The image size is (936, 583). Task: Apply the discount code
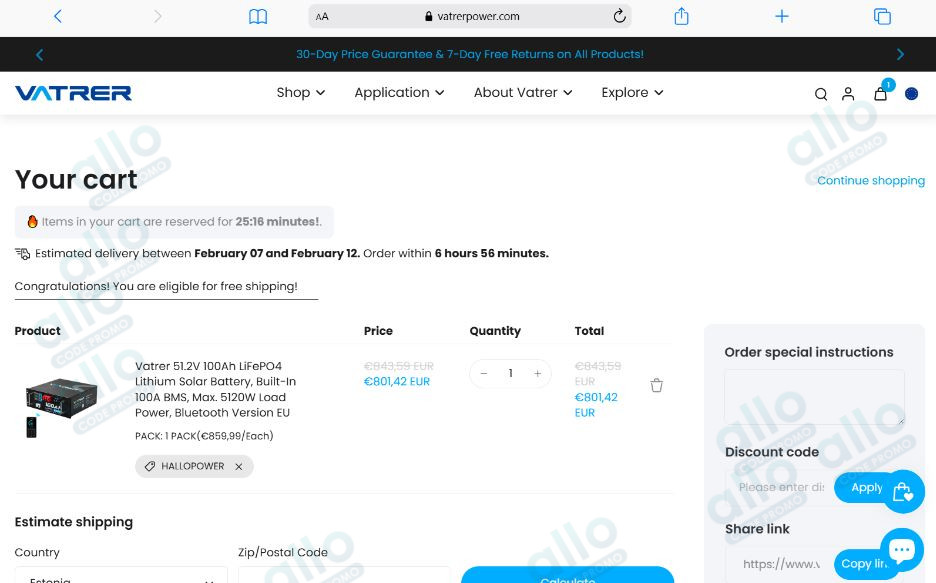pos(866,487)
